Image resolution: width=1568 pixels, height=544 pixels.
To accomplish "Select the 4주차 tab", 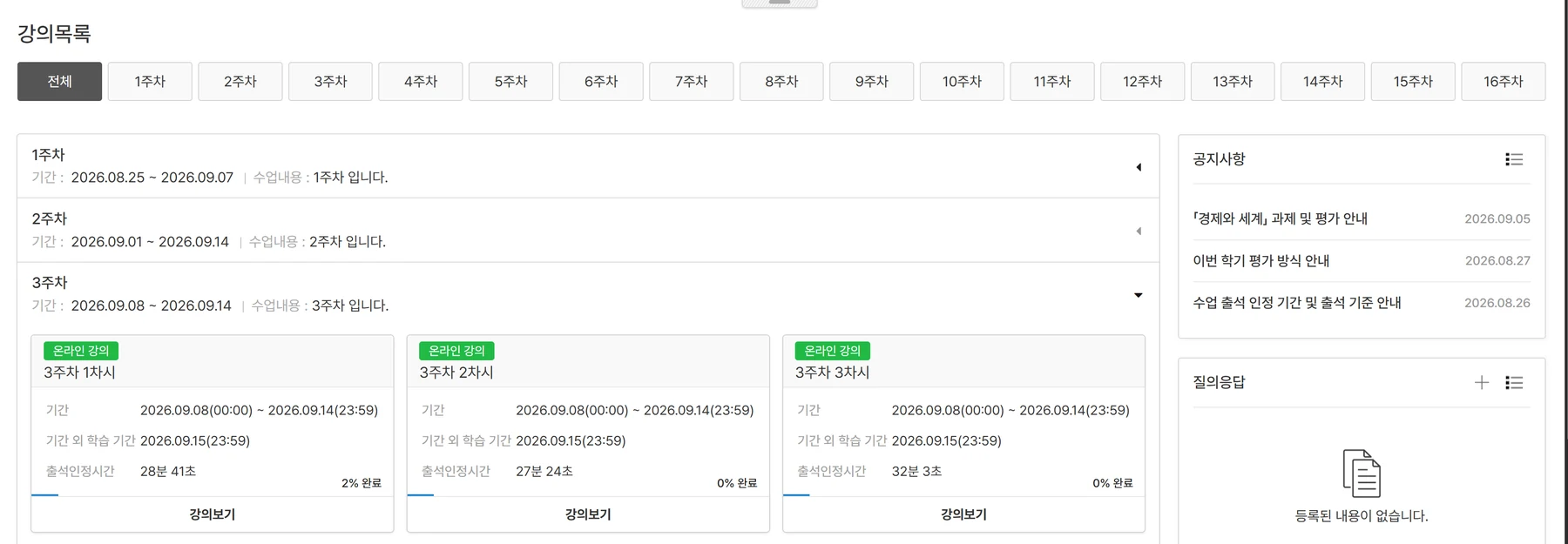I will pos(421,81).
